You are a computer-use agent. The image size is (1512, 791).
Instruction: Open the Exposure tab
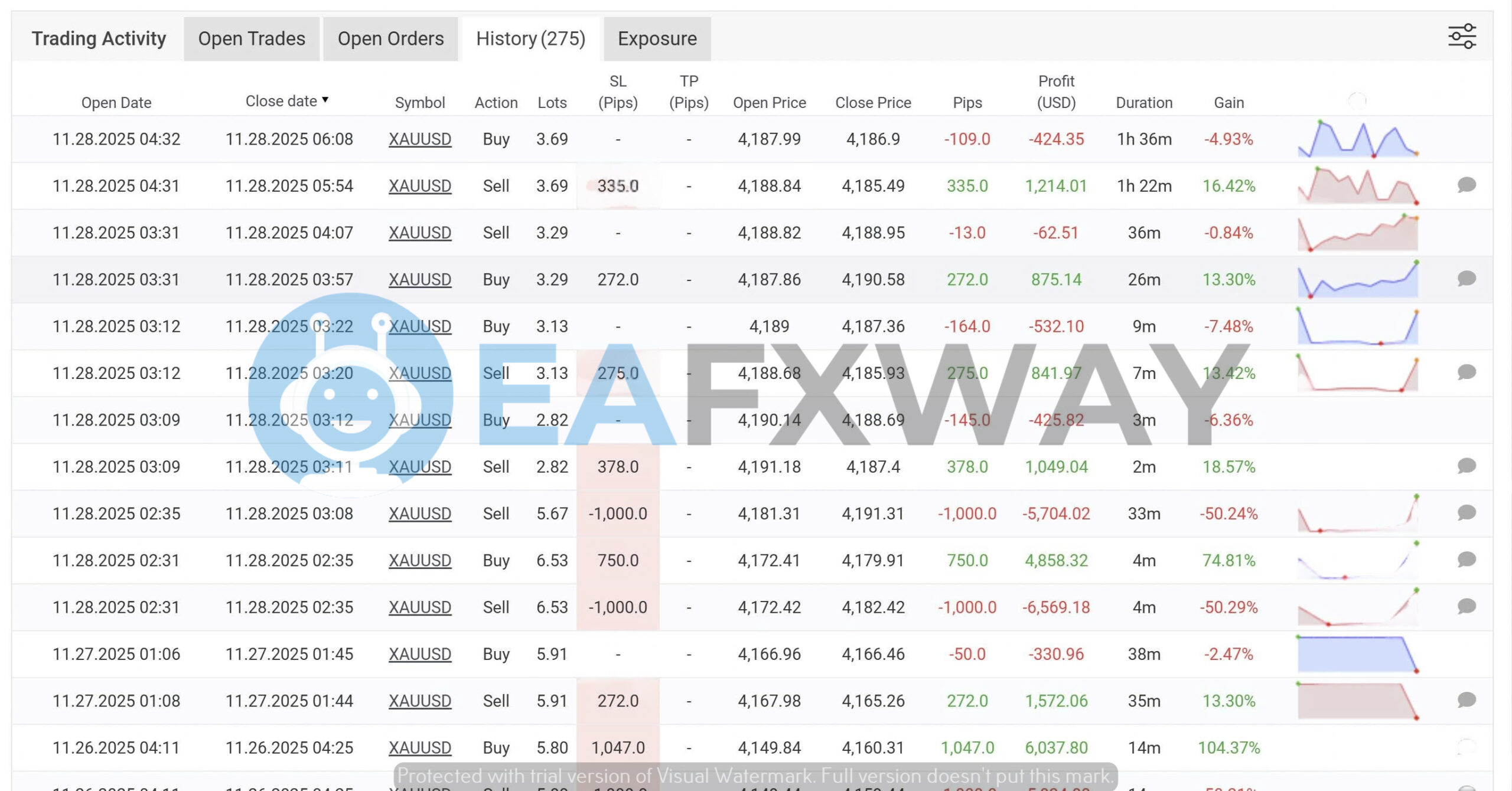pyautogui.click(x=657, y=39)
